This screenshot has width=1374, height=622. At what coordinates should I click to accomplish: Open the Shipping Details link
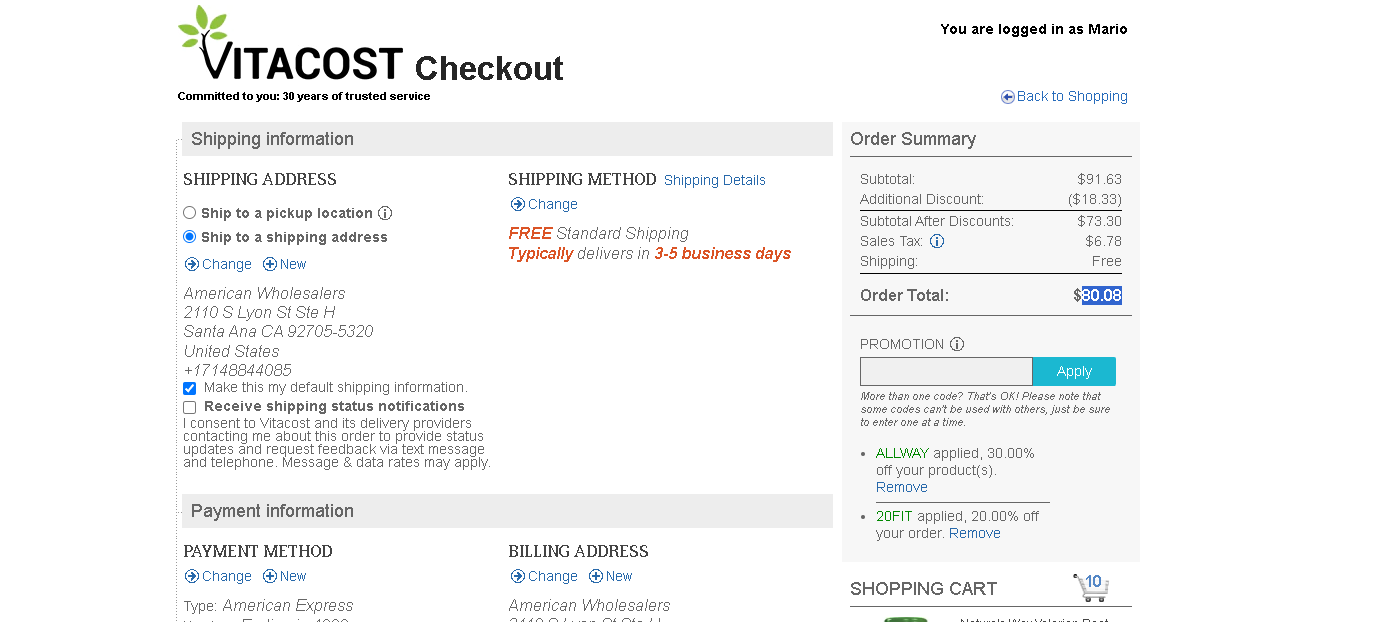pos(715,180)
